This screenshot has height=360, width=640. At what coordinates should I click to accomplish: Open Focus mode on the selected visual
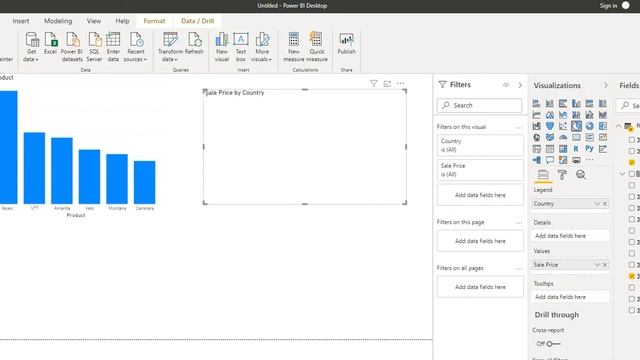387,84
